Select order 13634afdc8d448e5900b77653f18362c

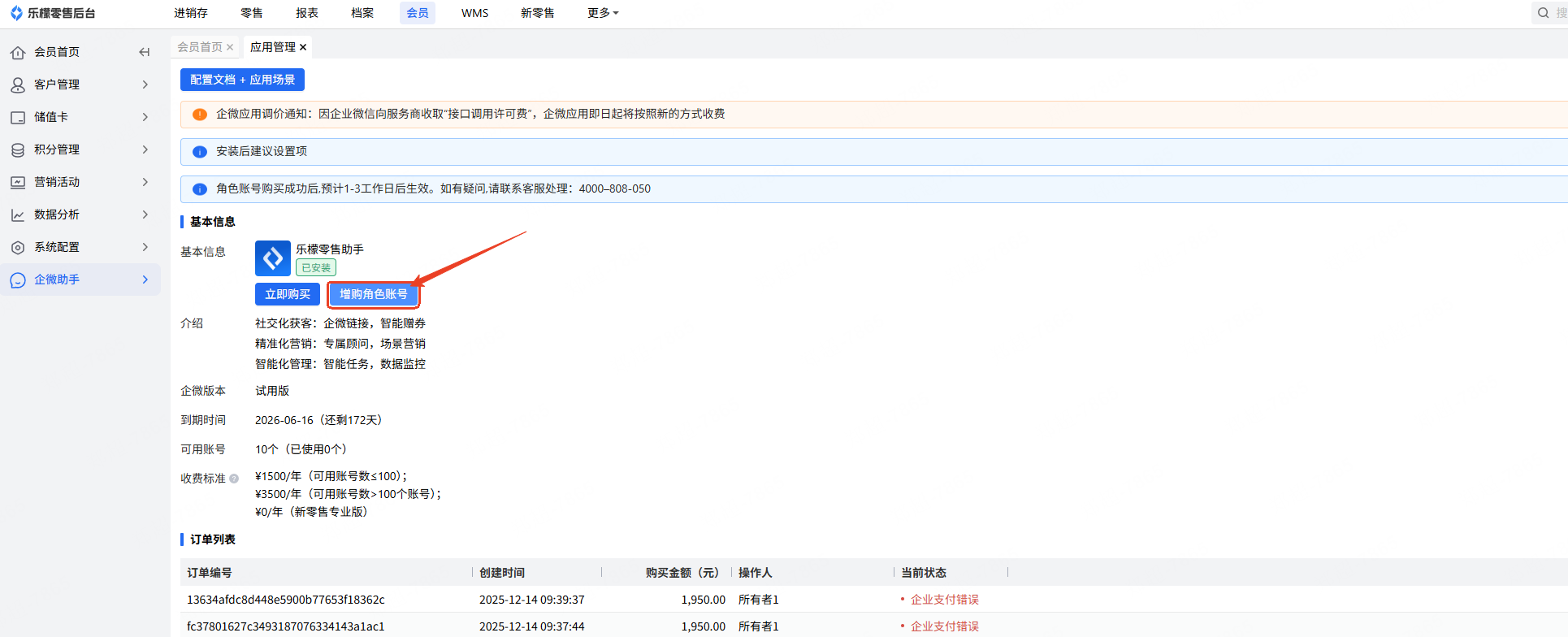(286, 600)
